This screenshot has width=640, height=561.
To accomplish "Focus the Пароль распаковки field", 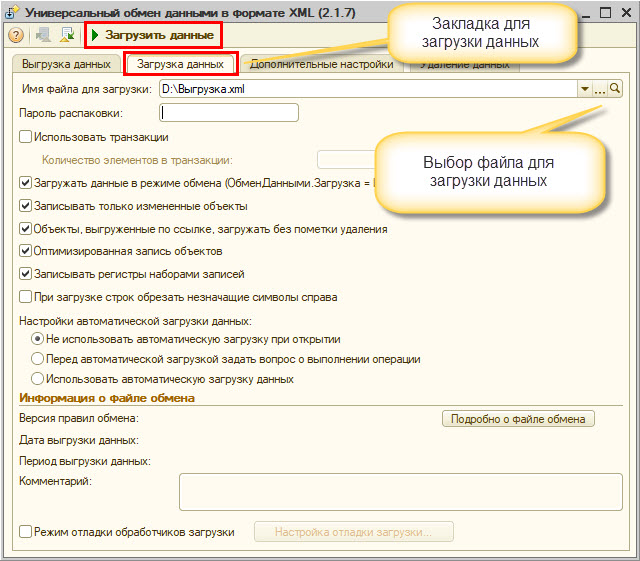I will coord(229,112).
